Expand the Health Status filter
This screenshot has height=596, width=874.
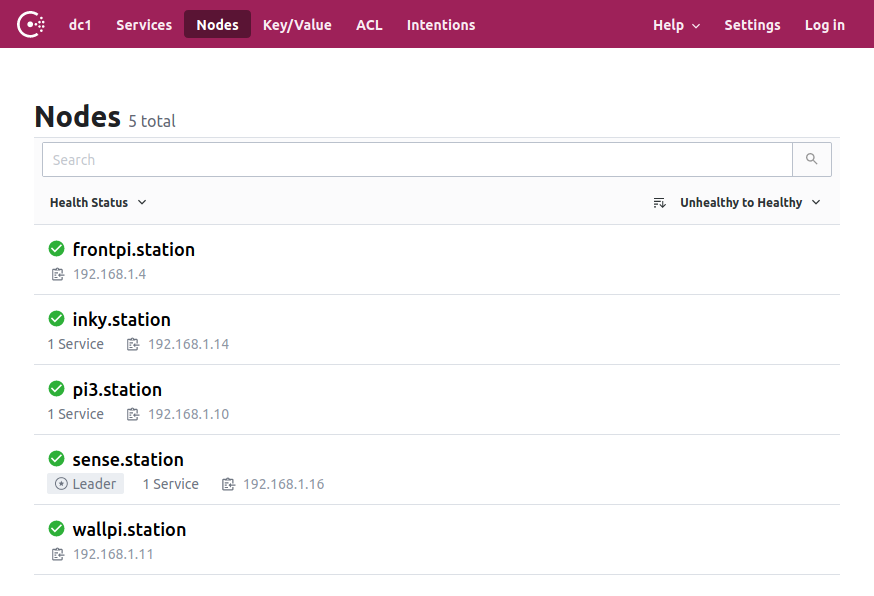pyautogui.click(x=98, y=202)
